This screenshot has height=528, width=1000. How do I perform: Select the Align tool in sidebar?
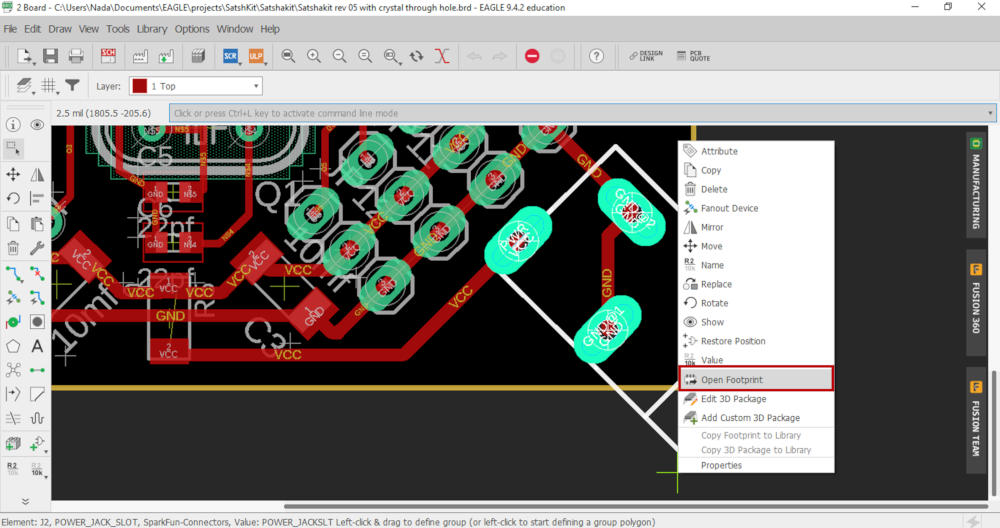(38, 198)
